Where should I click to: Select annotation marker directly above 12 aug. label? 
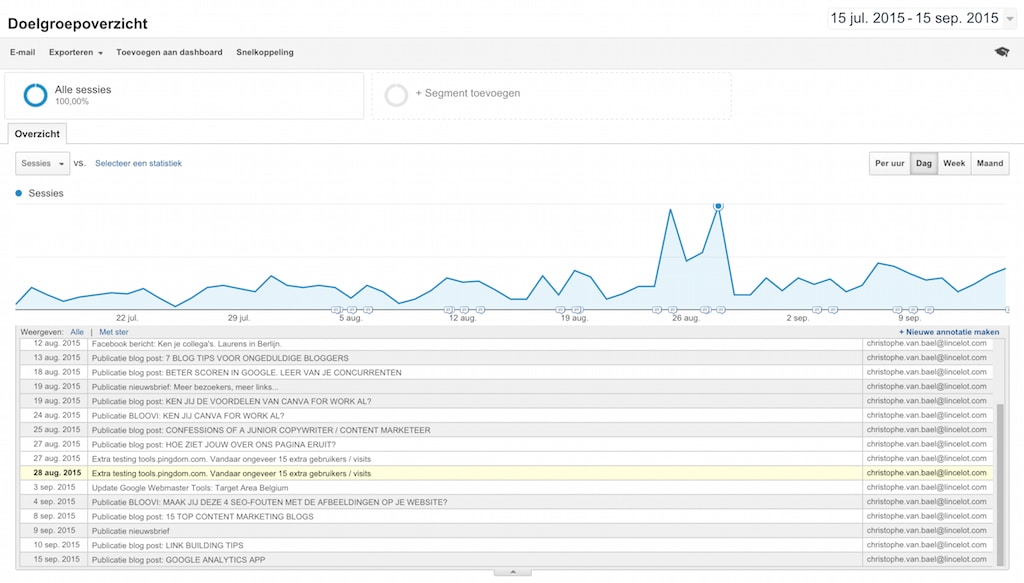click(464, 309)
